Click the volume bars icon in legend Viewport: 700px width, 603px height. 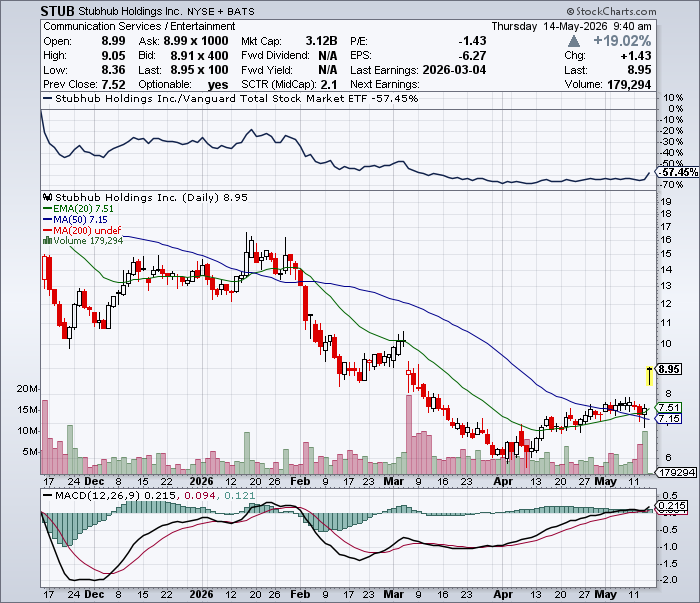click(47, 240)
